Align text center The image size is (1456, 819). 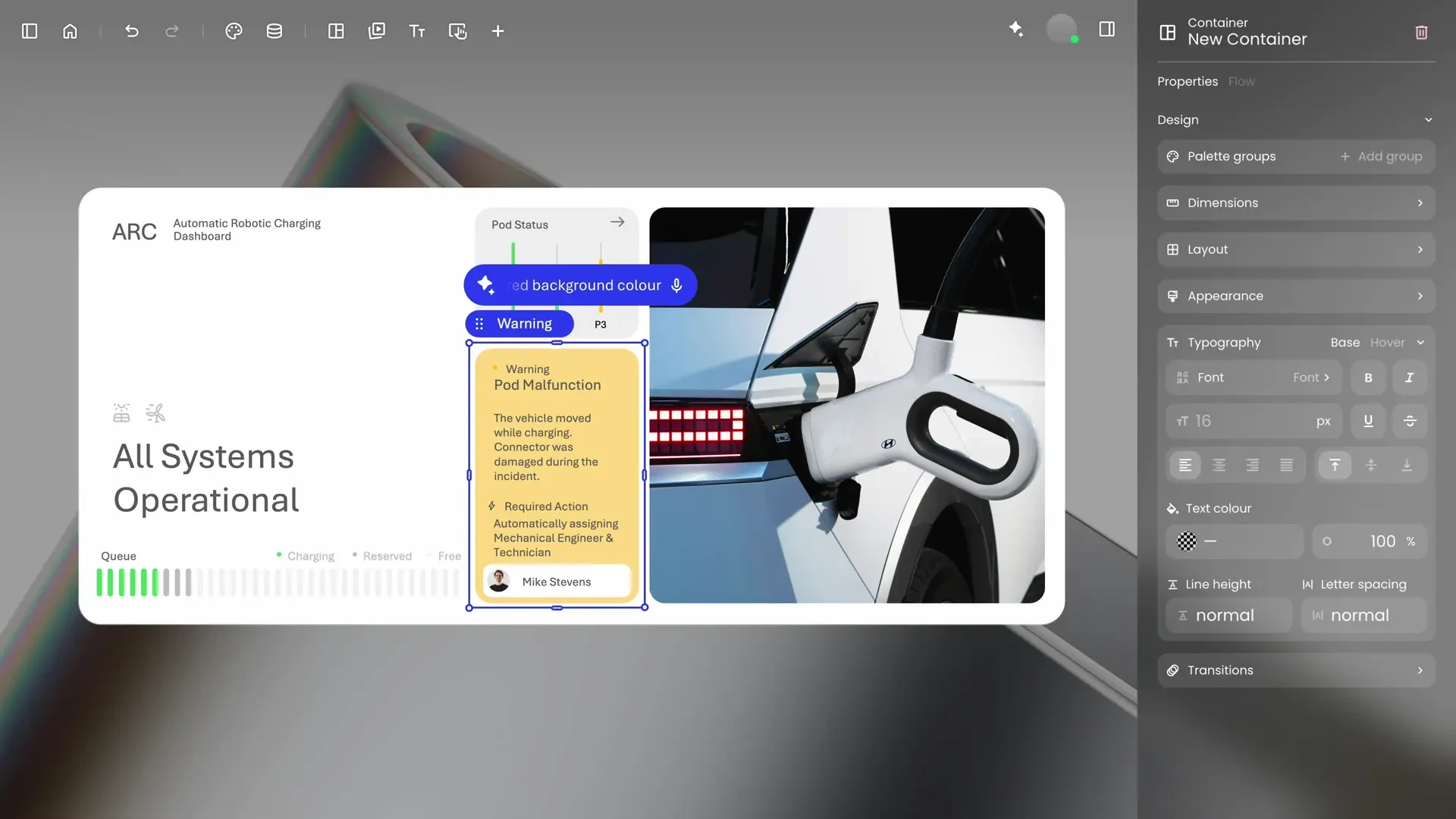click(1219, 465)
